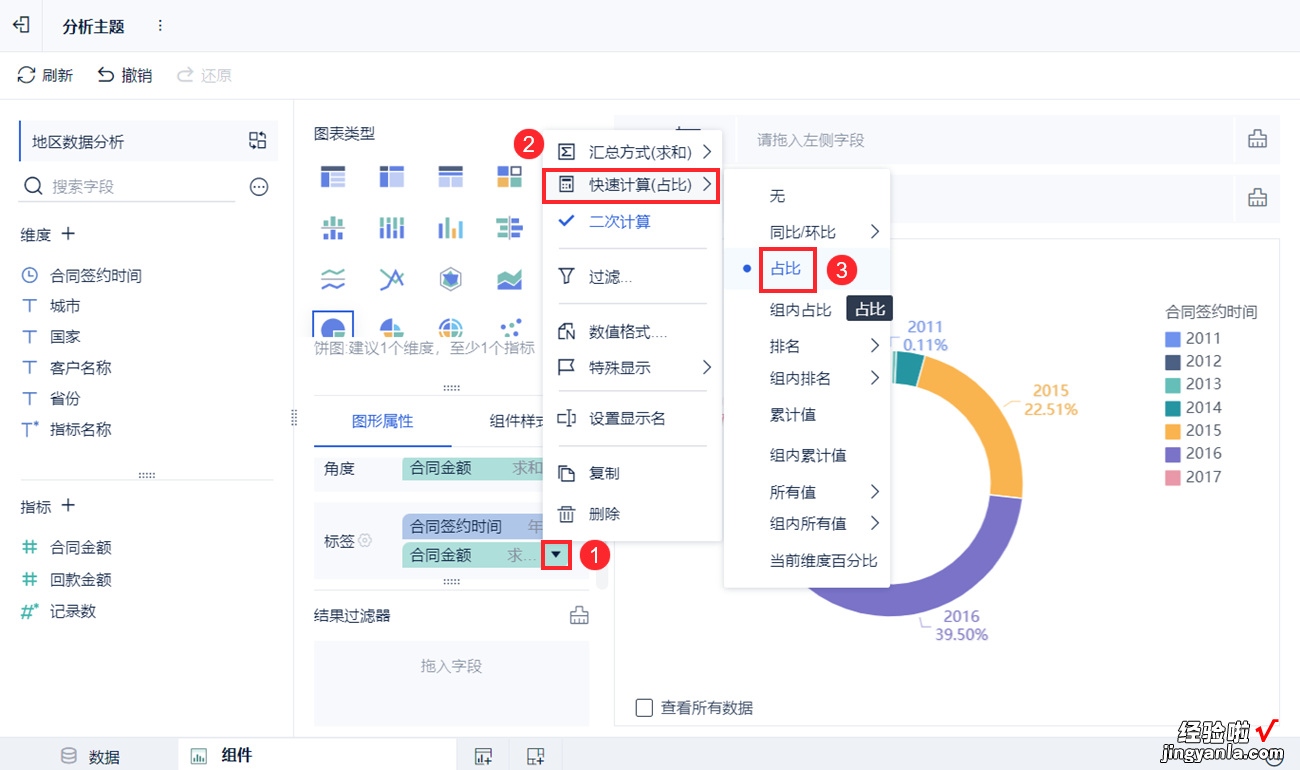Choose the partitioned line chart icon

click(x=333, y=278)
